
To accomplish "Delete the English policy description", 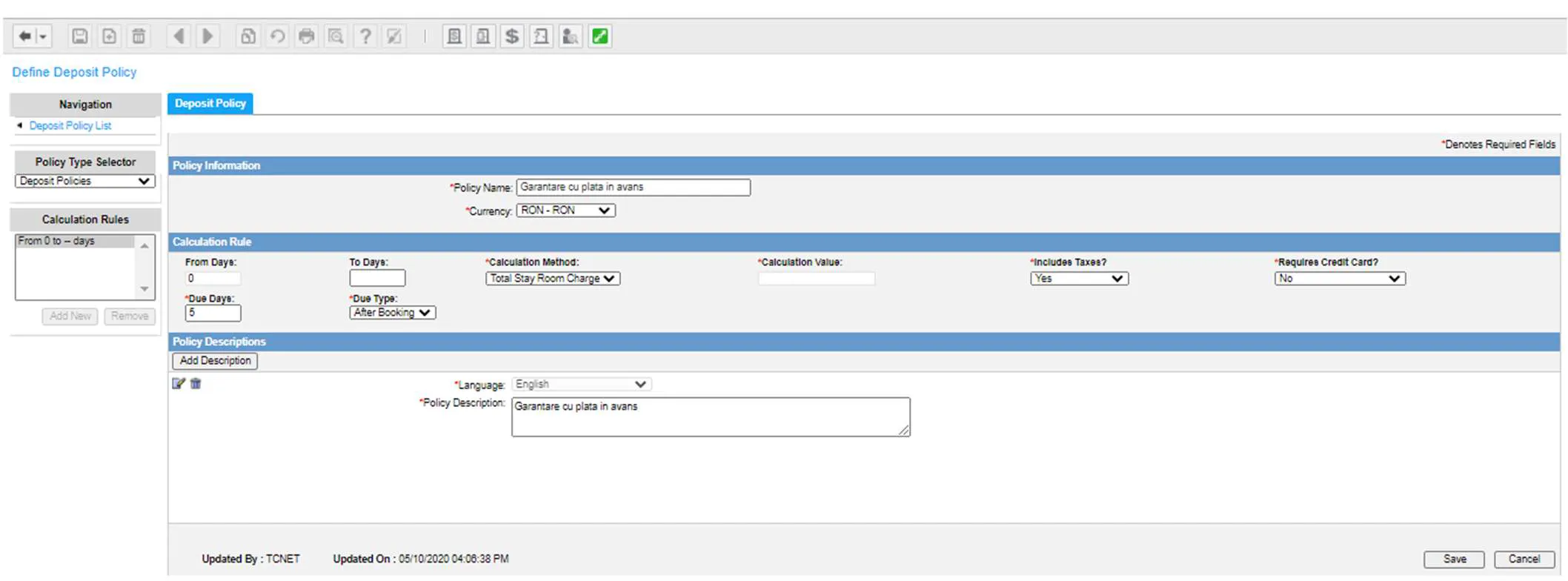I will (x=196, y=384).
